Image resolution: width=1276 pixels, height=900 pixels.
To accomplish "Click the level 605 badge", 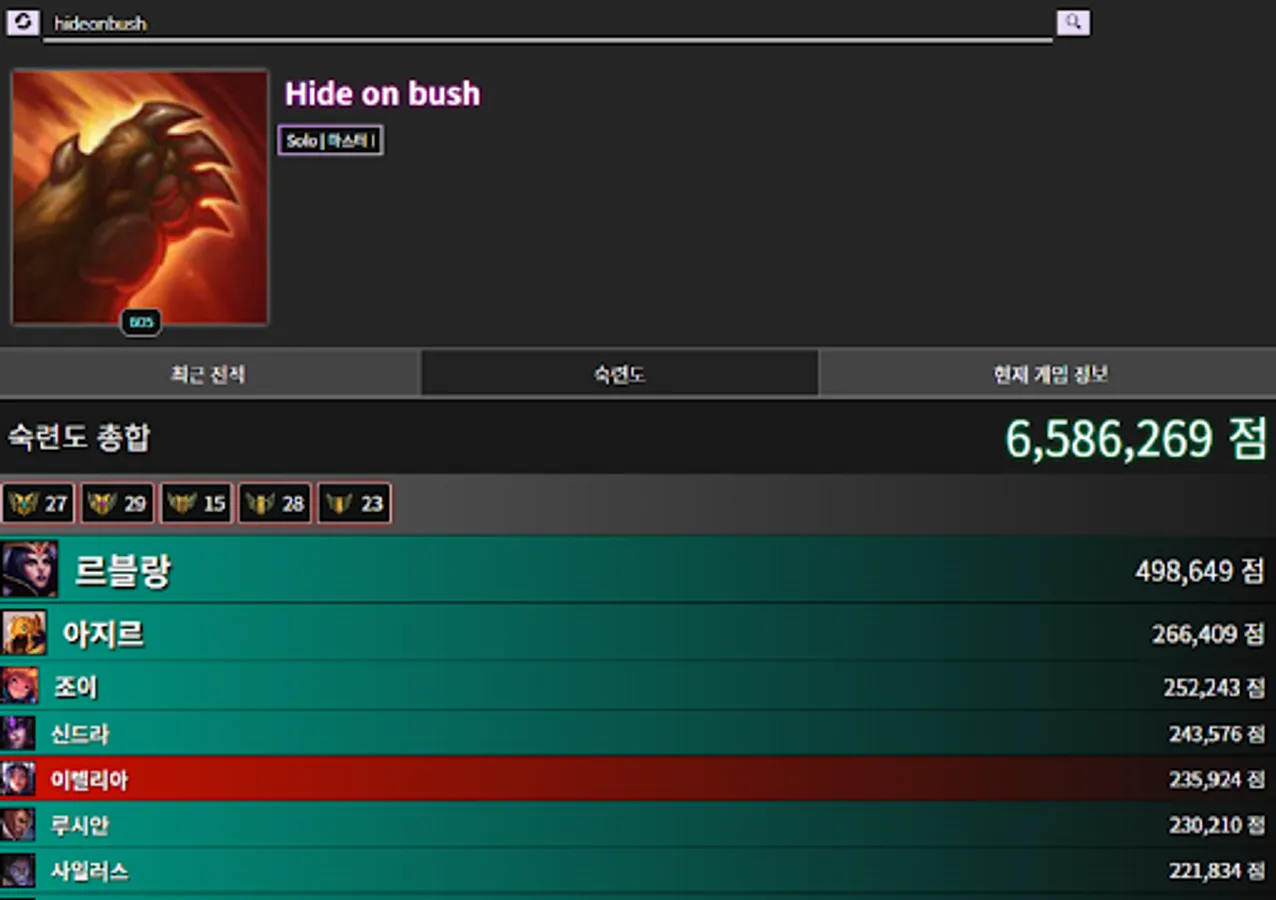I will click(141, 322).
